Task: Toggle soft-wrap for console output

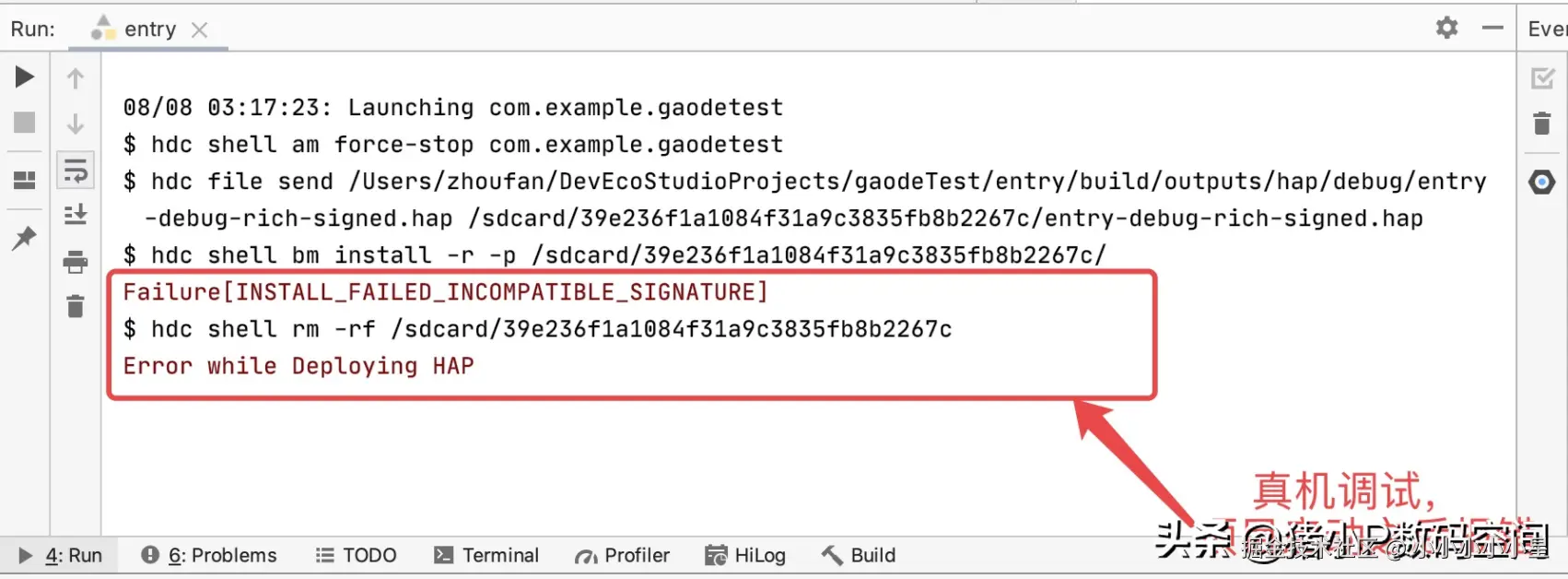Action: pos(76,171)
